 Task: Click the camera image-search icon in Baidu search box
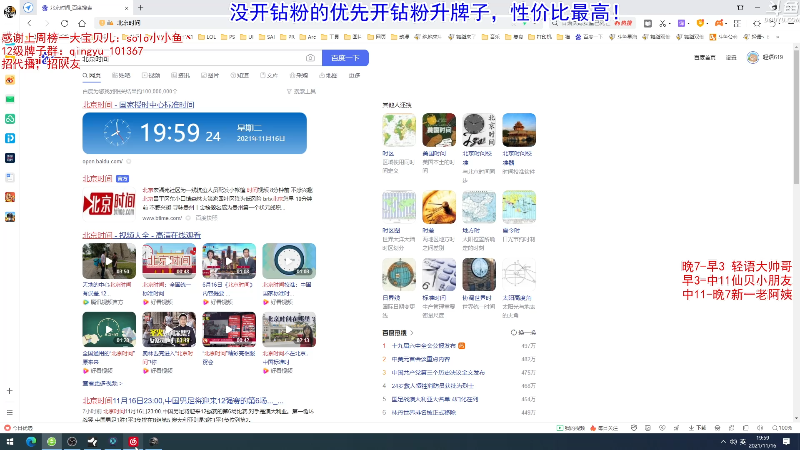tap(310, 58)
